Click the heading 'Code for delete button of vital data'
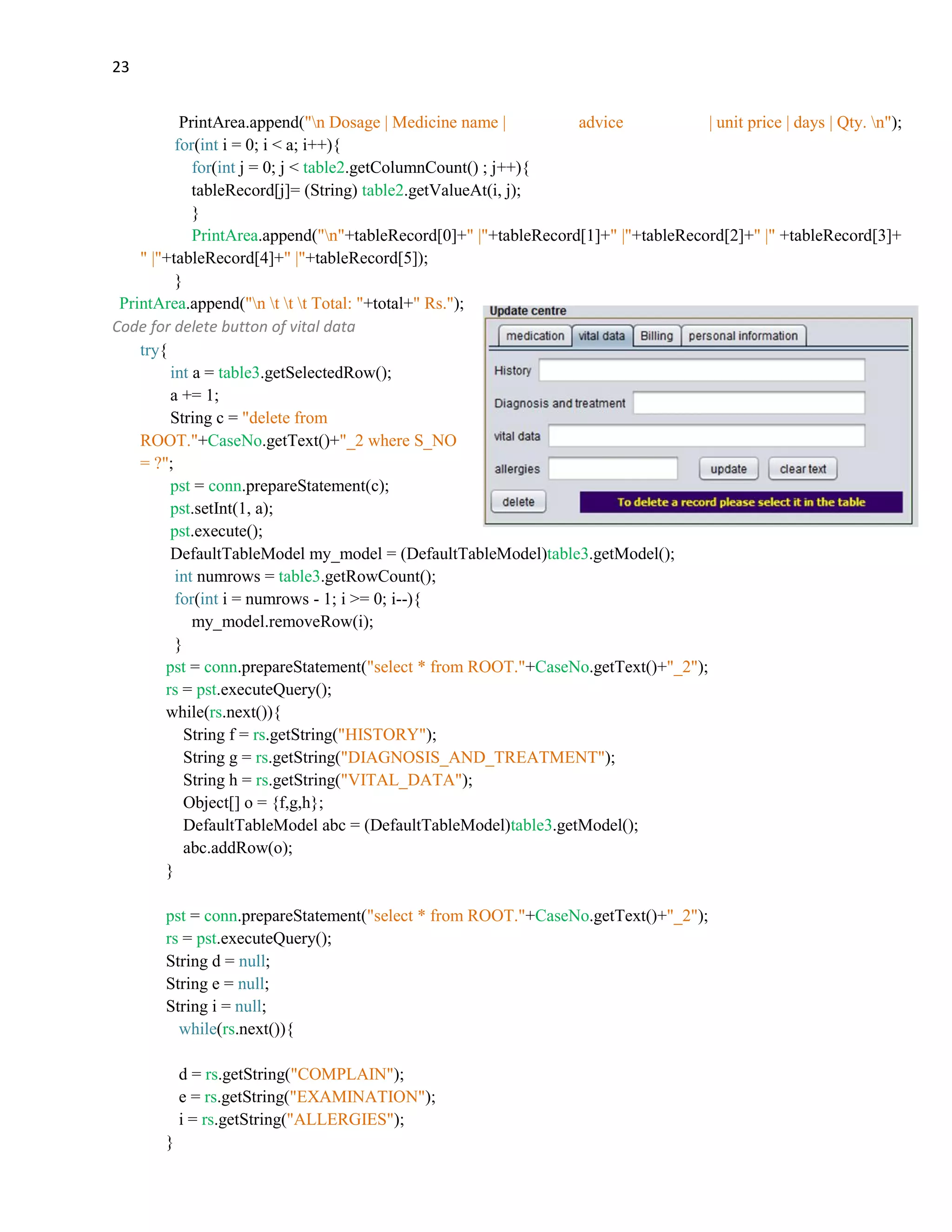This screenshot has height=1232, width=952. pos(233,327)
